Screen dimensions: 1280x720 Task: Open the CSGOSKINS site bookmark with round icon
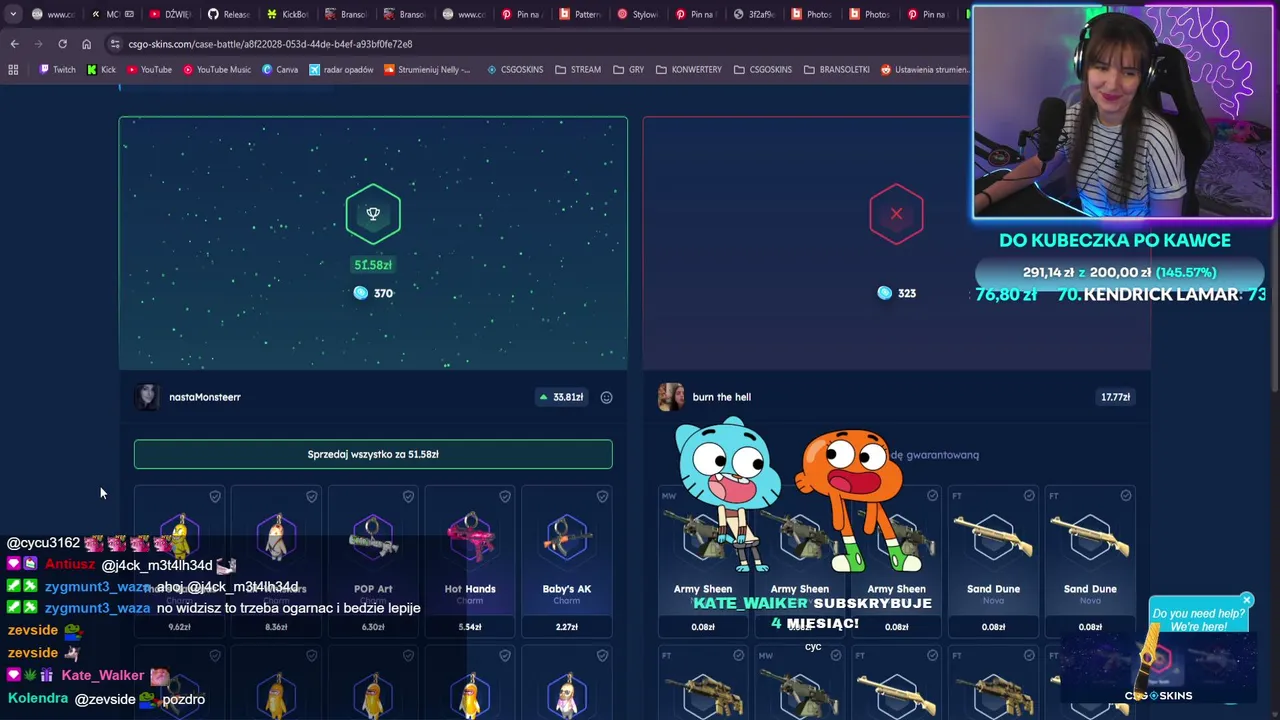tap(515, 70)
